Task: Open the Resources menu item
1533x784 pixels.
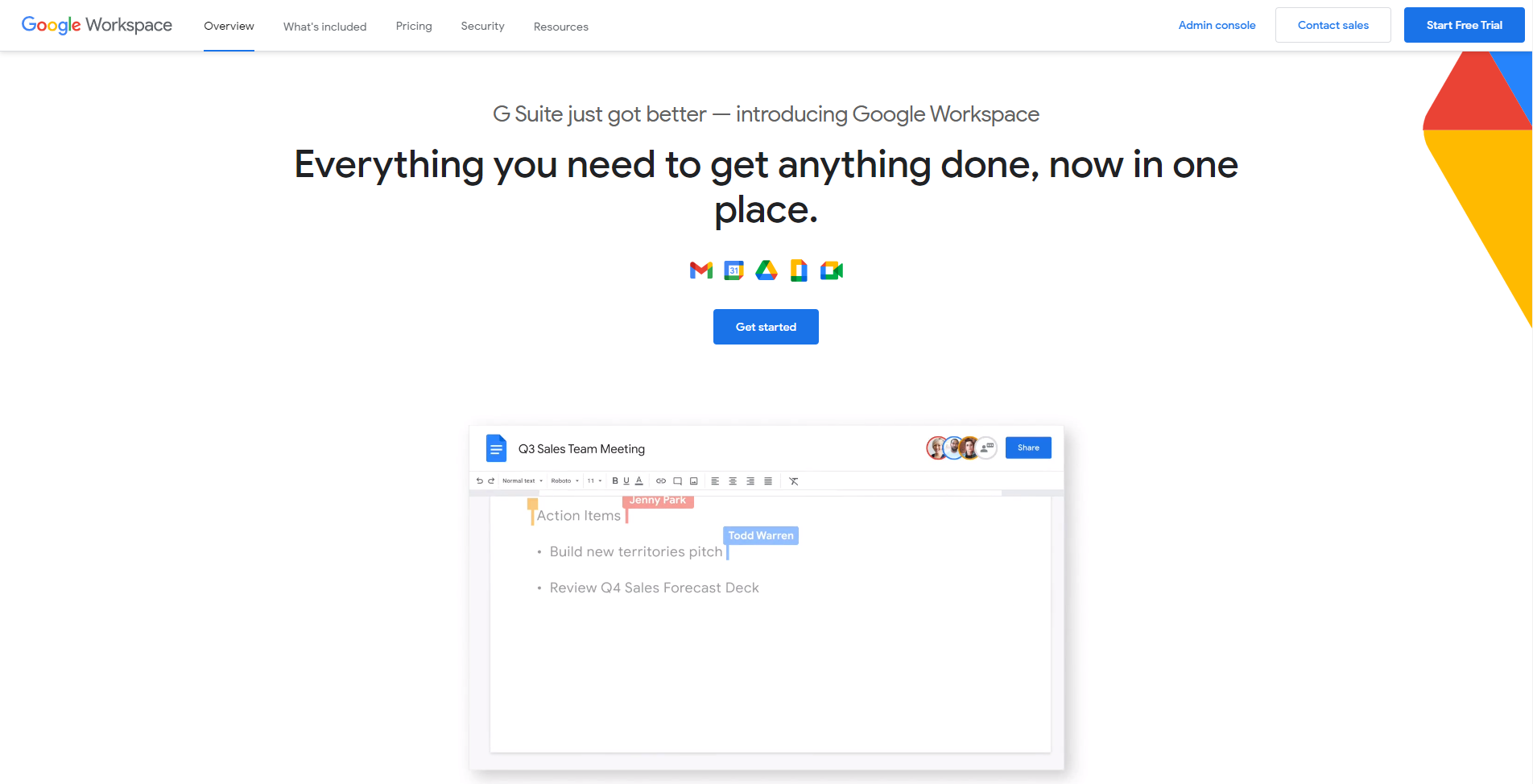Action: pyautogui.click(x=560, y=27)
